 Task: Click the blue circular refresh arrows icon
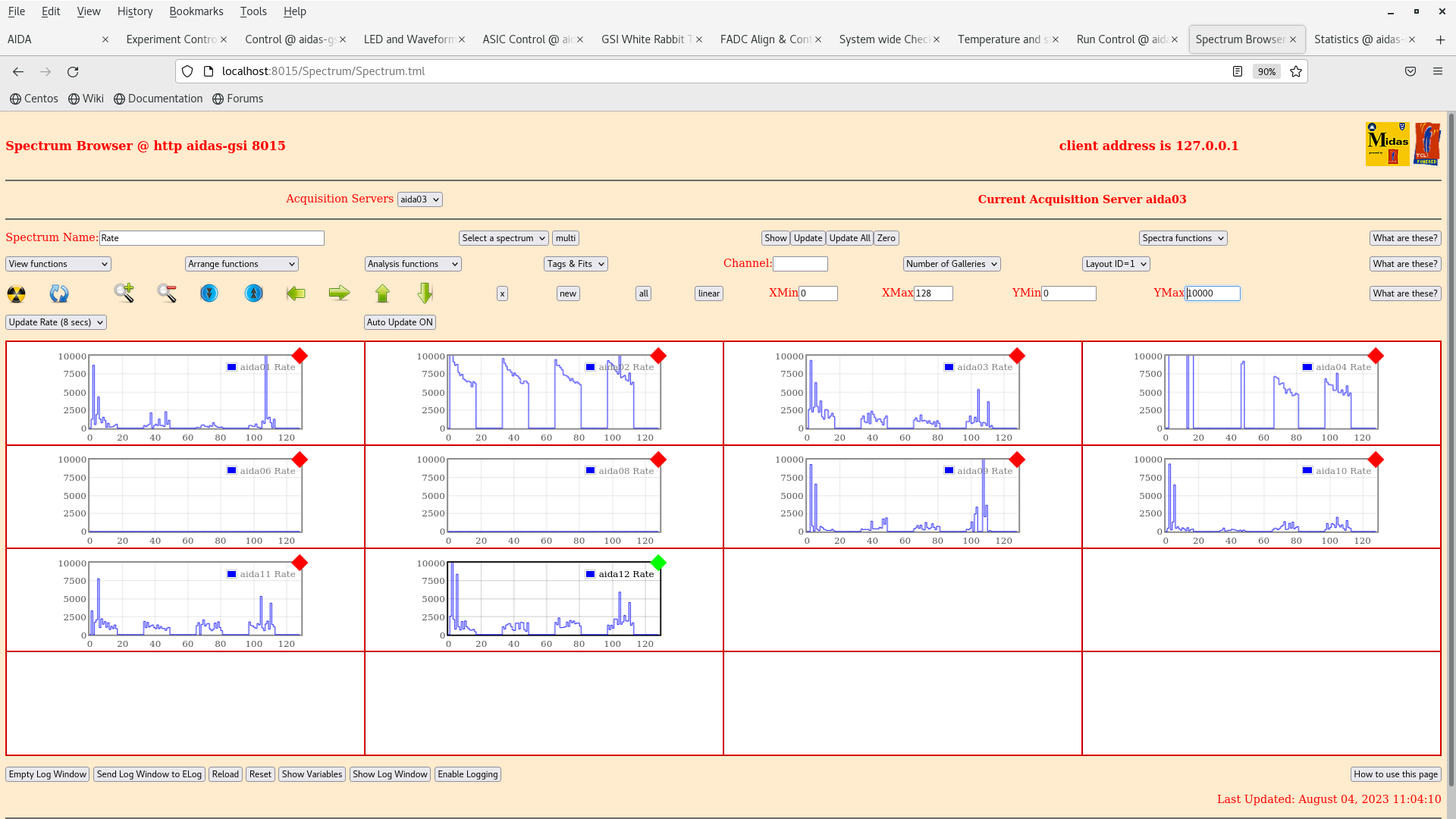click(x=59, y=293)
